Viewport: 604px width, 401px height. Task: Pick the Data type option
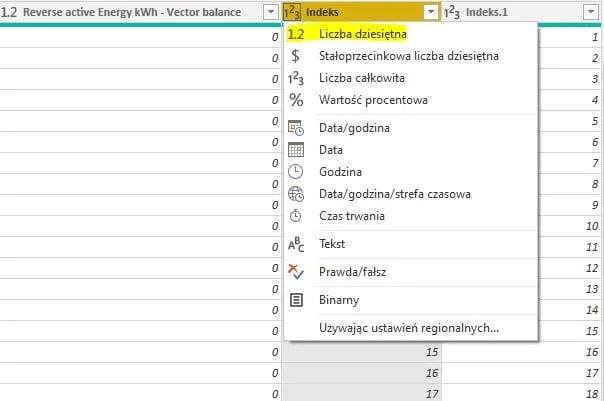(411, 150)
